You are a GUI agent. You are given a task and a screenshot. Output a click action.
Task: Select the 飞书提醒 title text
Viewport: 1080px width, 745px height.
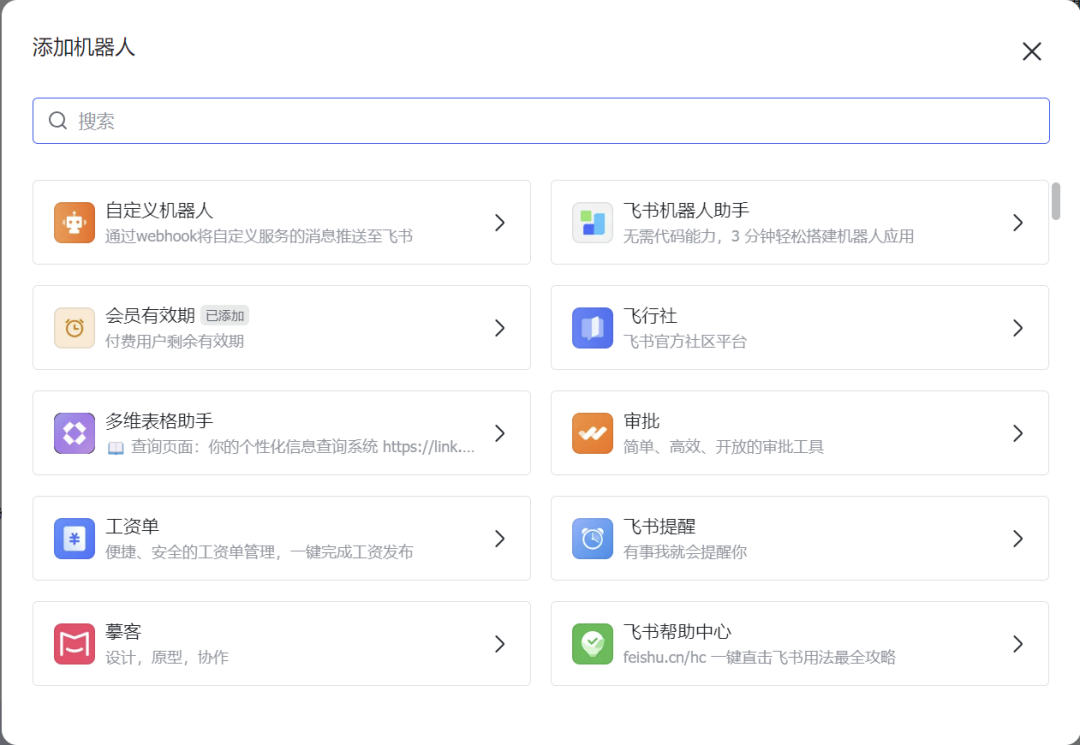click(x=659, y=526)
